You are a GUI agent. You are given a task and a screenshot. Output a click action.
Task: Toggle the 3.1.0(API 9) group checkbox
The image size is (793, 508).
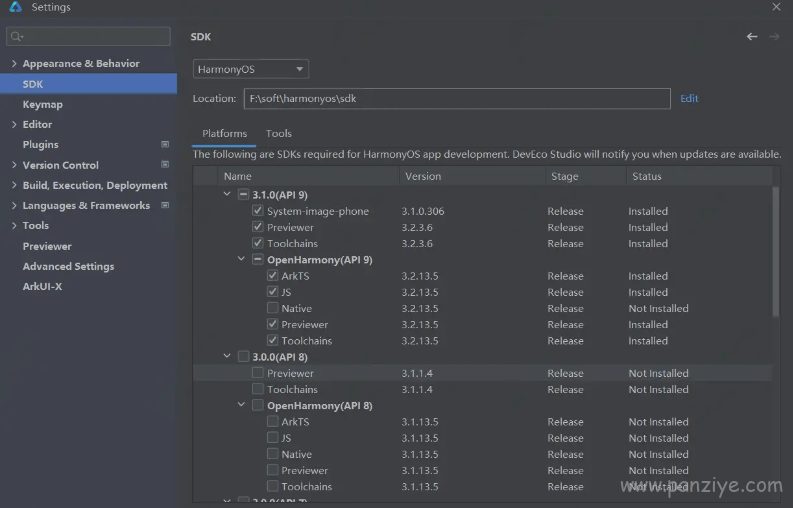[x=243, y=194]
